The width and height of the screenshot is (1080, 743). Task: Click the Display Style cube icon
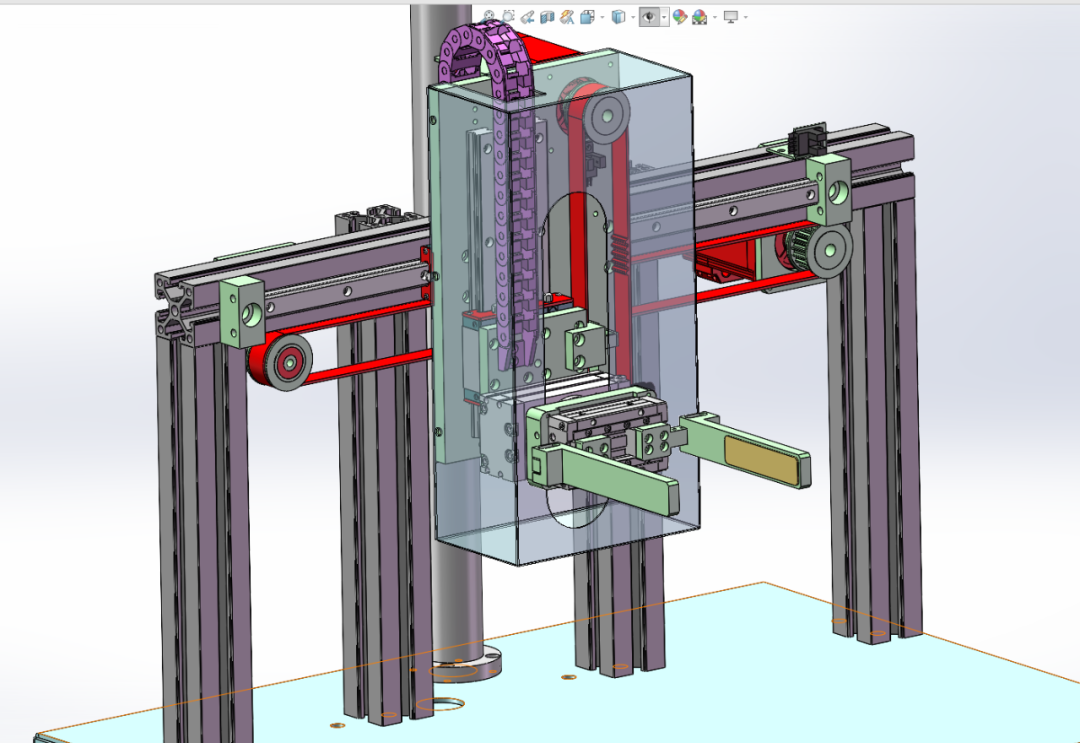pyautogui.click(x=619, y=17)
